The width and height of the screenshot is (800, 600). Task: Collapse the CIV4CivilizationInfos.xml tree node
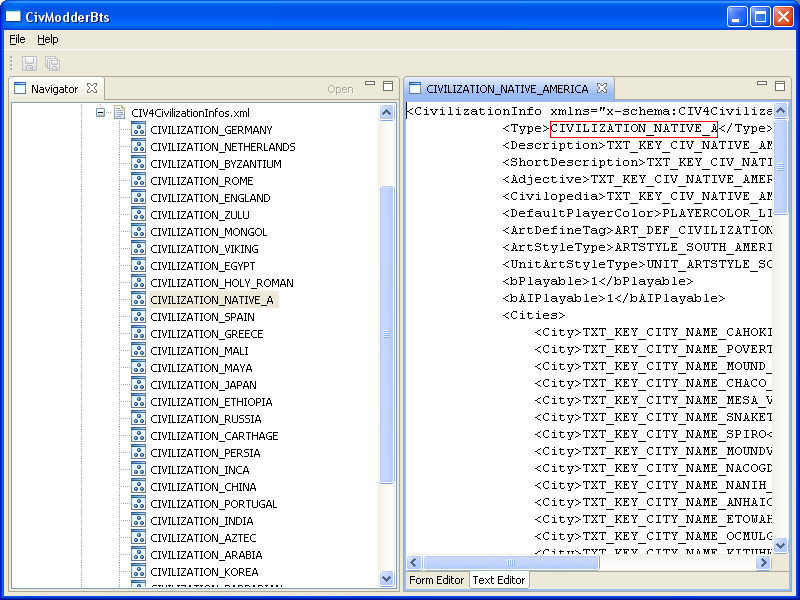pyautogui.click(x=101, y=112)
